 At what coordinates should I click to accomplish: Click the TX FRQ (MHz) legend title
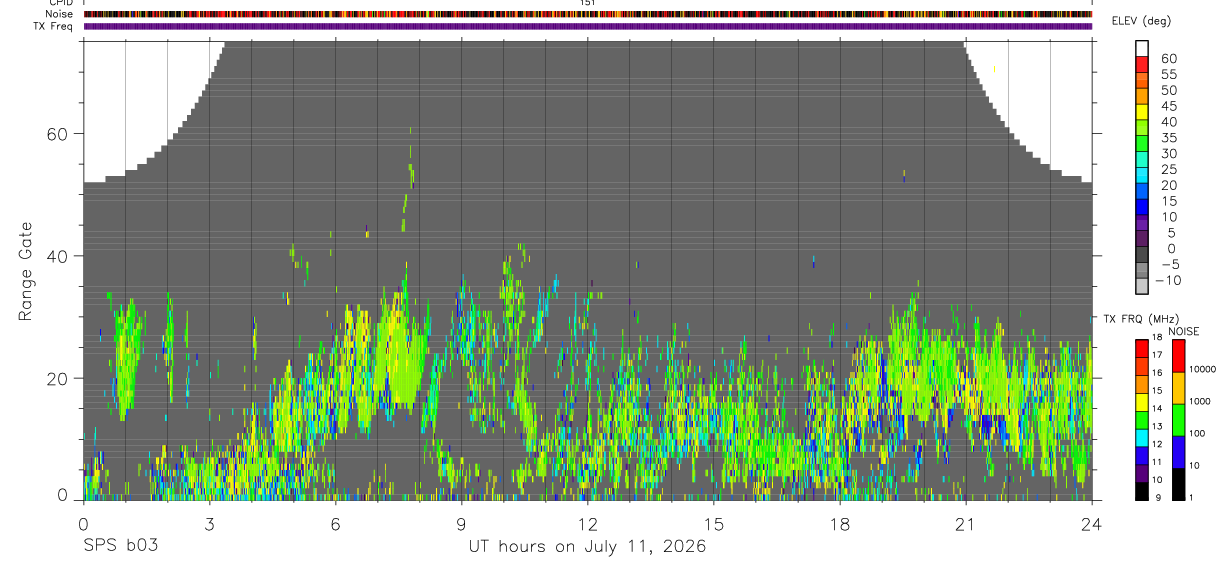[1137, 319]
